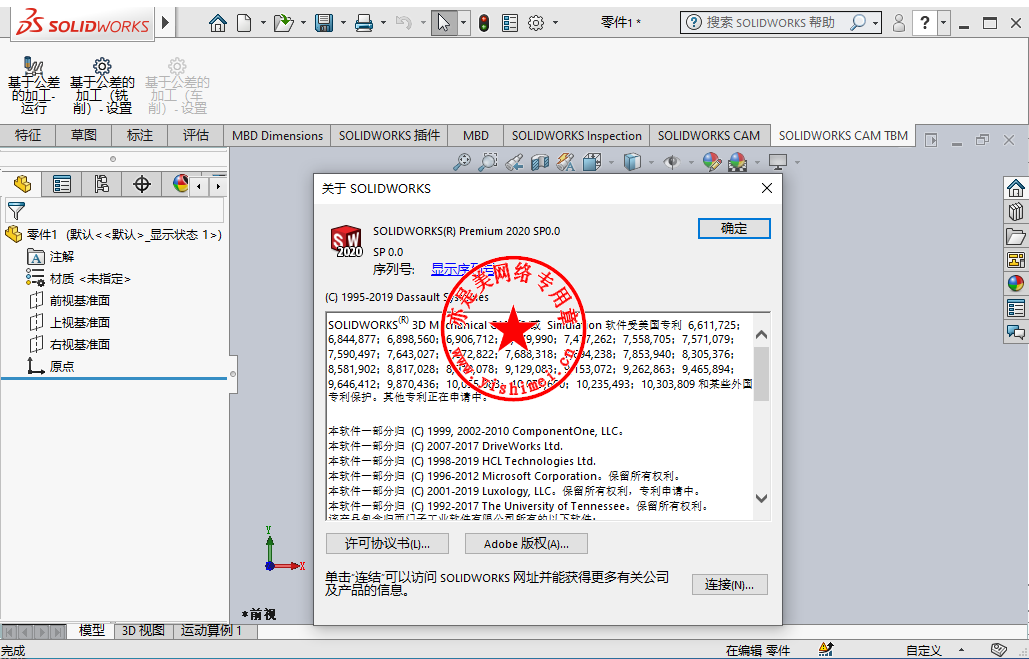Open the ConfigurationManager tab icon
Screen dimensions: 1029x659
(x=102, y=184)
